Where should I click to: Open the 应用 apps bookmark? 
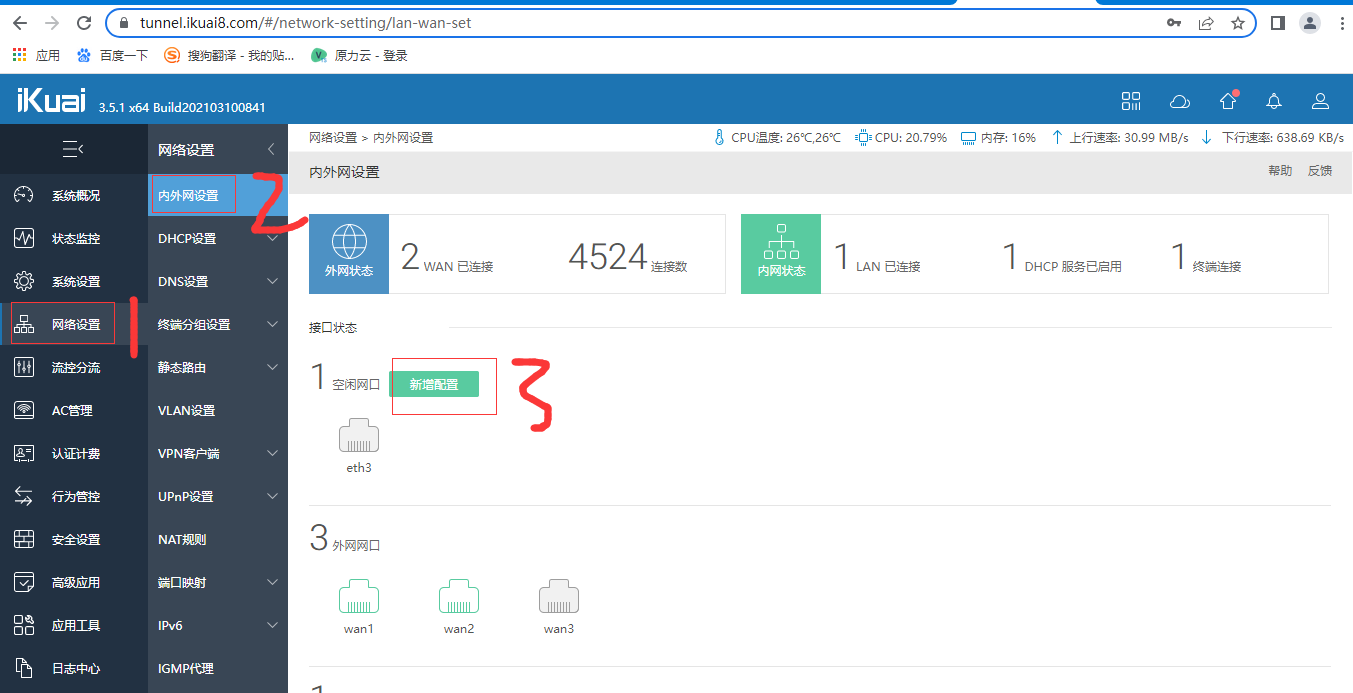tap(37, 56)
